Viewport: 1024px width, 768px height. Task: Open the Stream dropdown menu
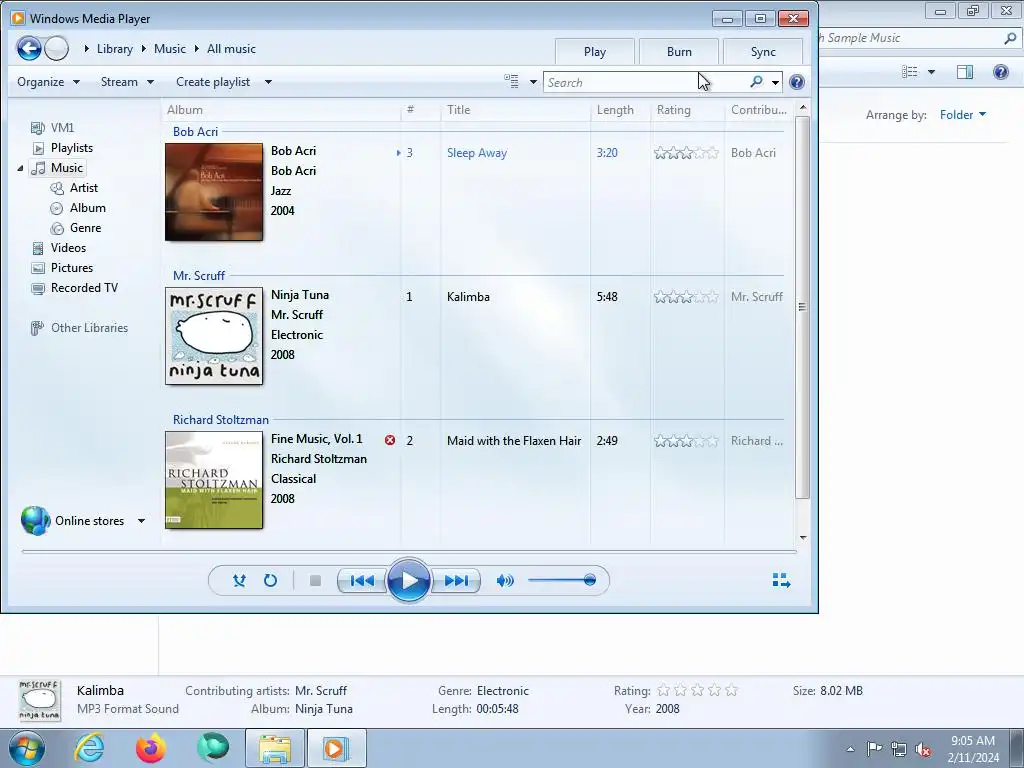127,82
